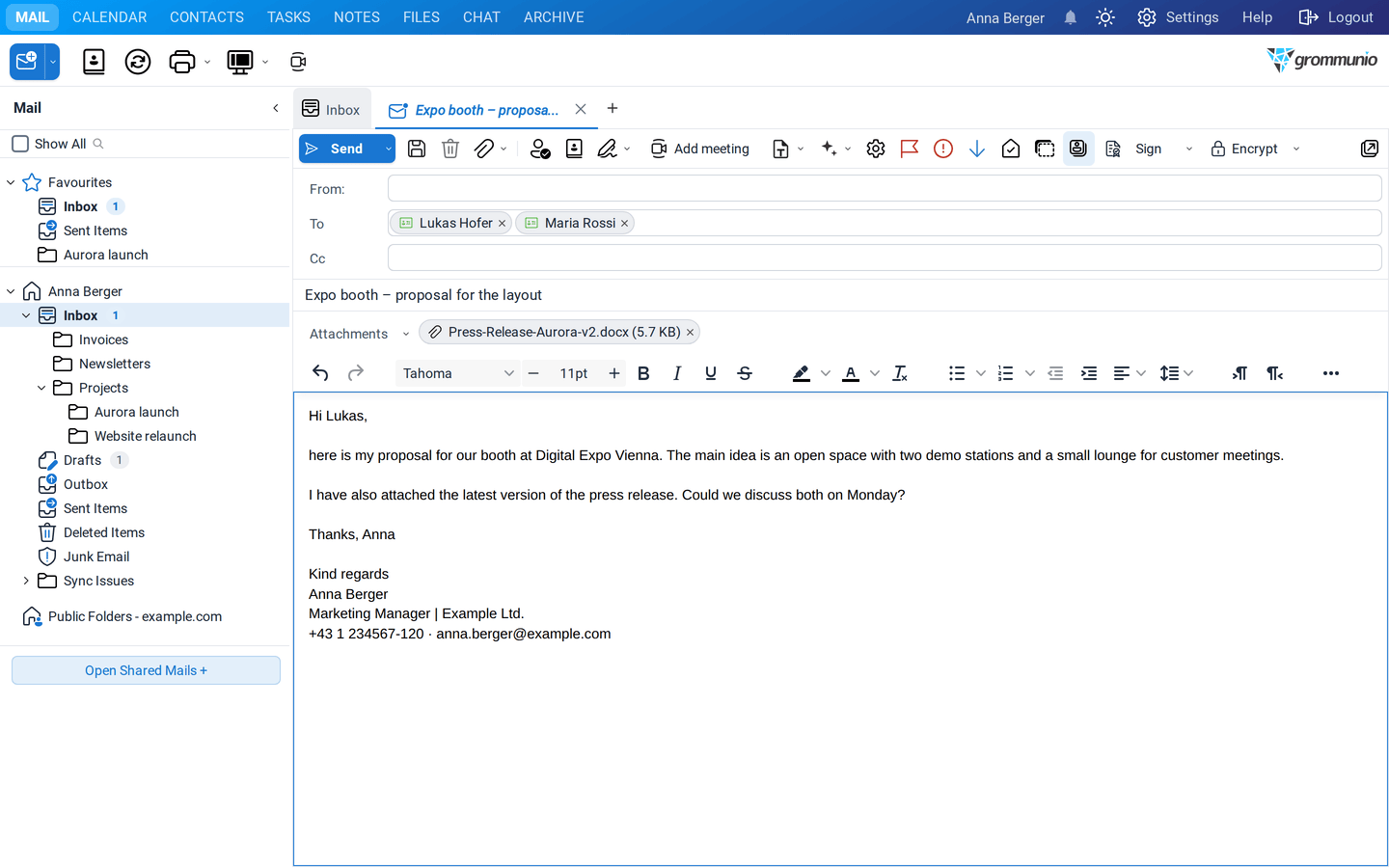
Task: Click the Send button
Action: pos(340,149)
